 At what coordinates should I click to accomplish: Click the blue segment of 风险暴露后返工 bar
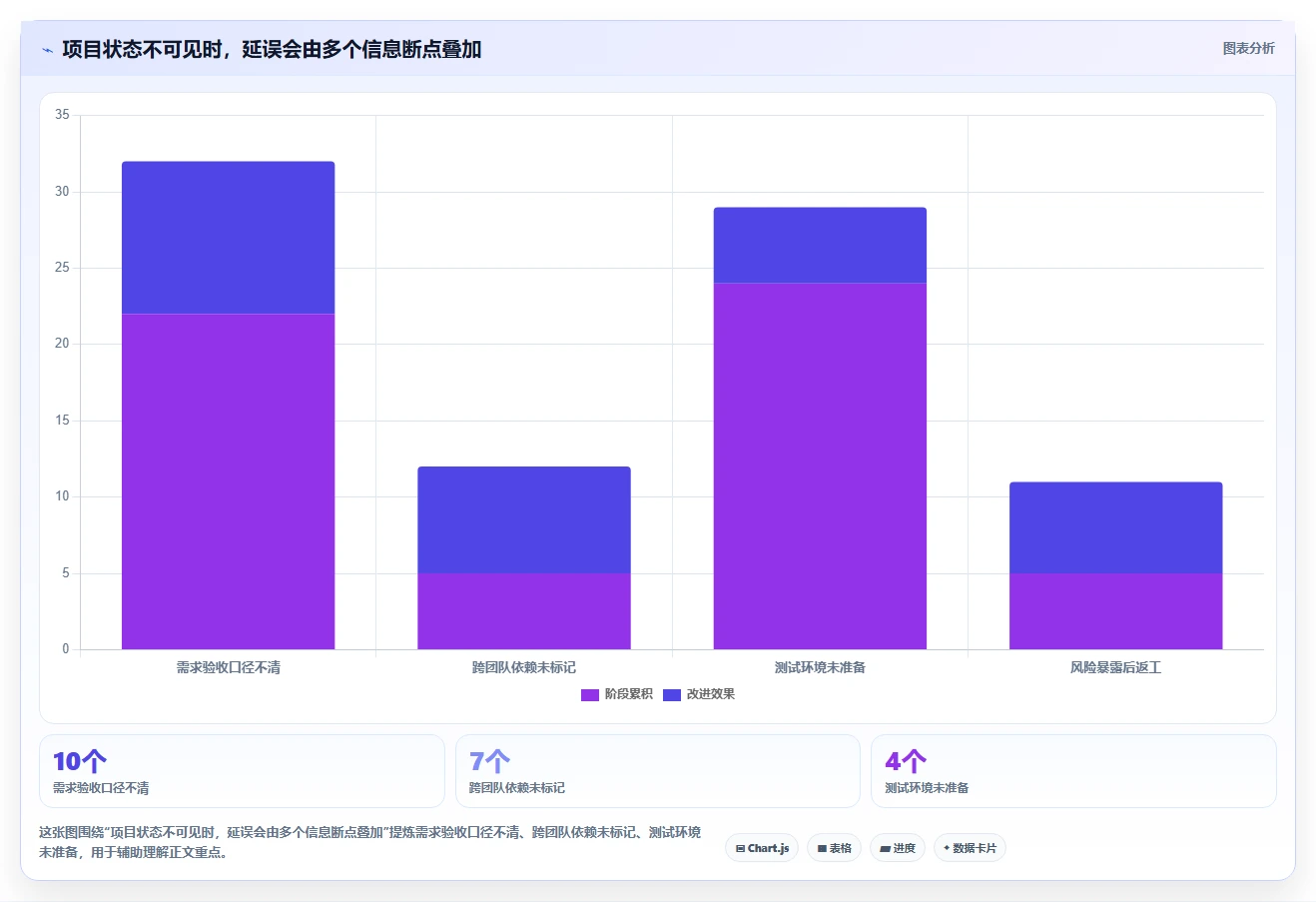click(x=1116, y=527)
